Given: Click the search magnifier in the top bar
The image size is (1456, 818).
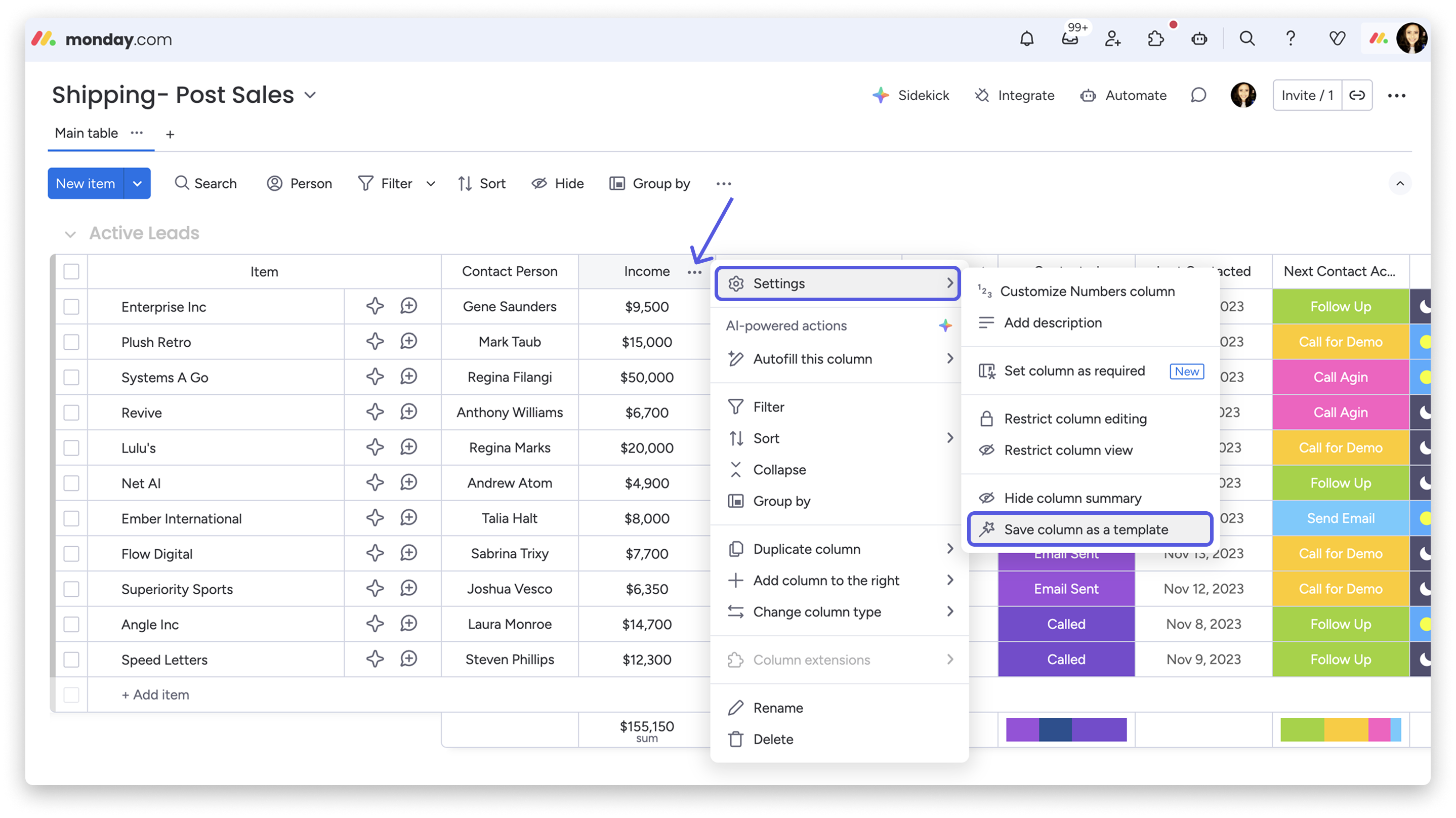Looking at the screenshot, I should [x=1247, y=39].
